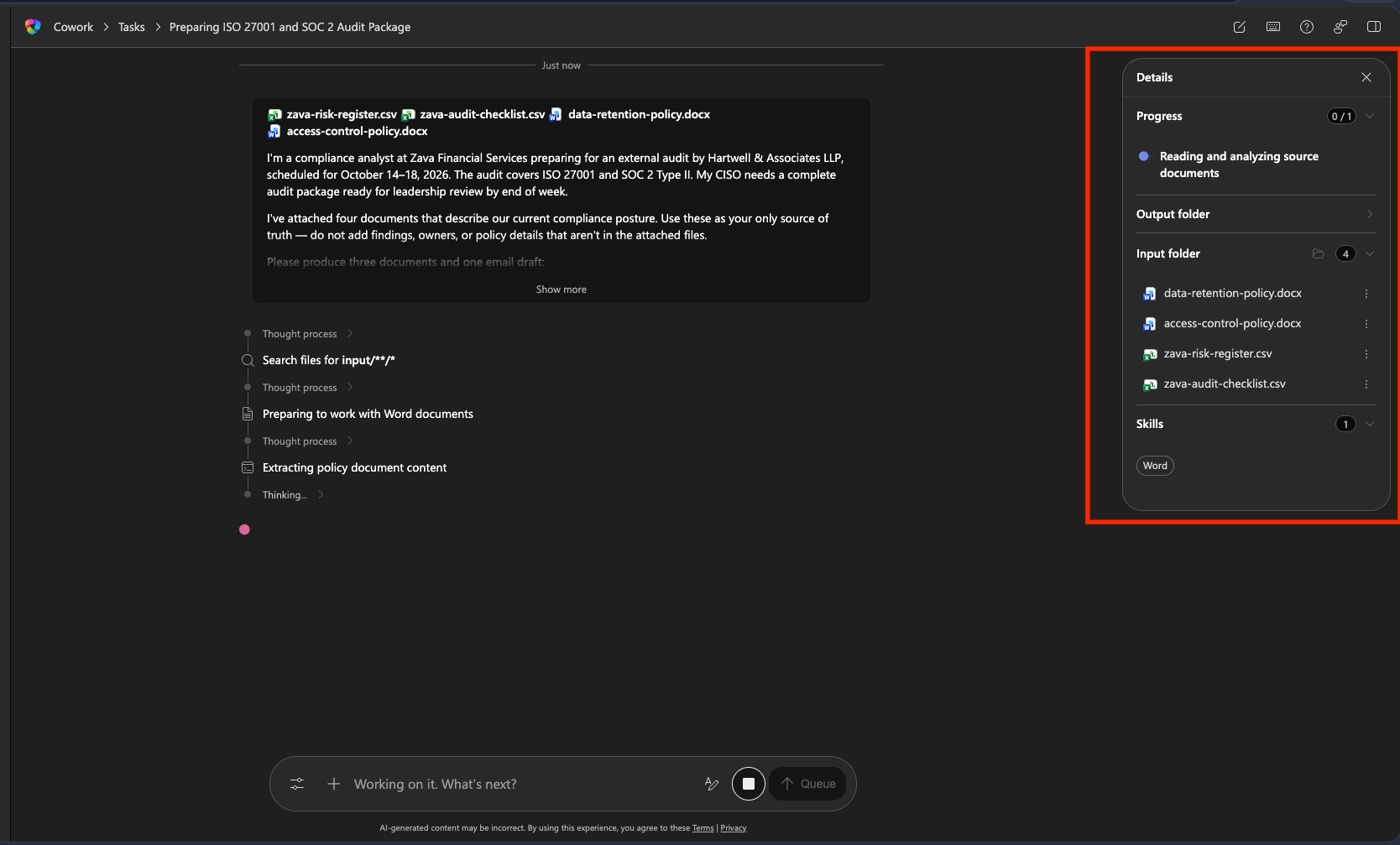The width and height of the screenshot is (1400, 845).
Task: Open the Privacy link
Action: 733,828
